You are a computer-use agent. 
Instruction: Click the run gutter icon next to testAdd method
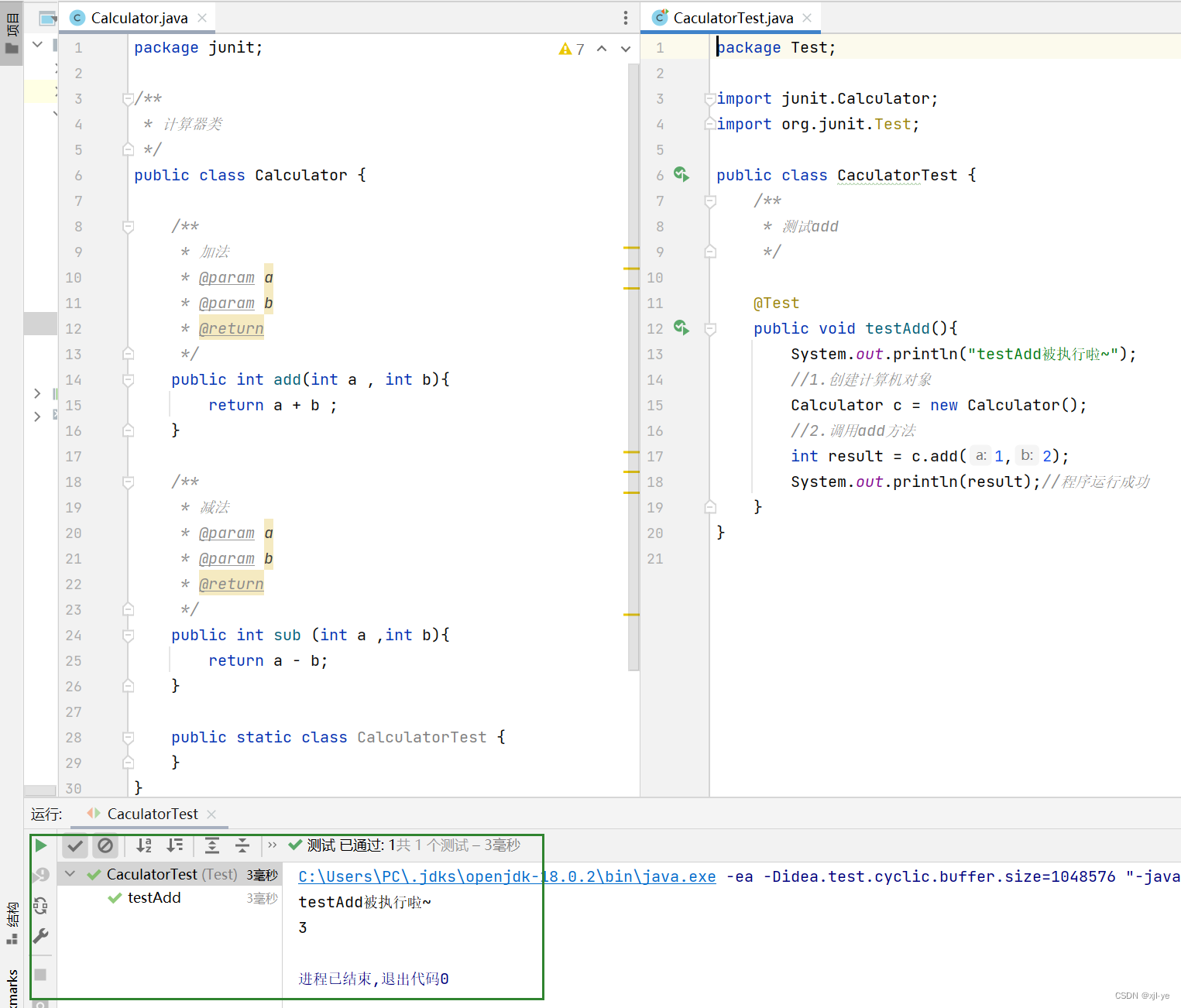(x=681, y=327)
